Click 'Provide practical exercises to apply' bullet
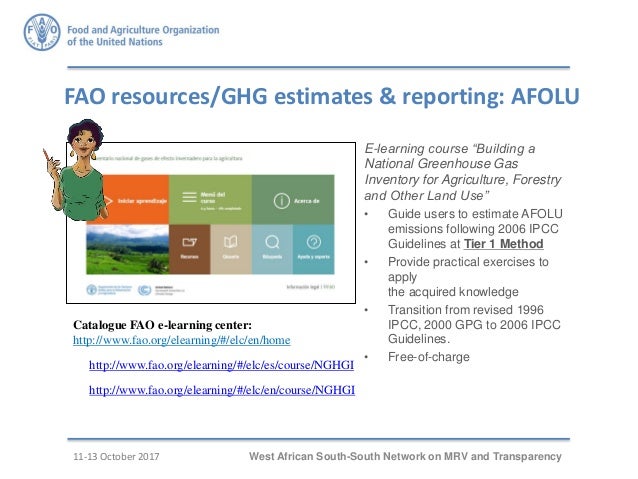The image size is (638, 479). tap(468, 277)
